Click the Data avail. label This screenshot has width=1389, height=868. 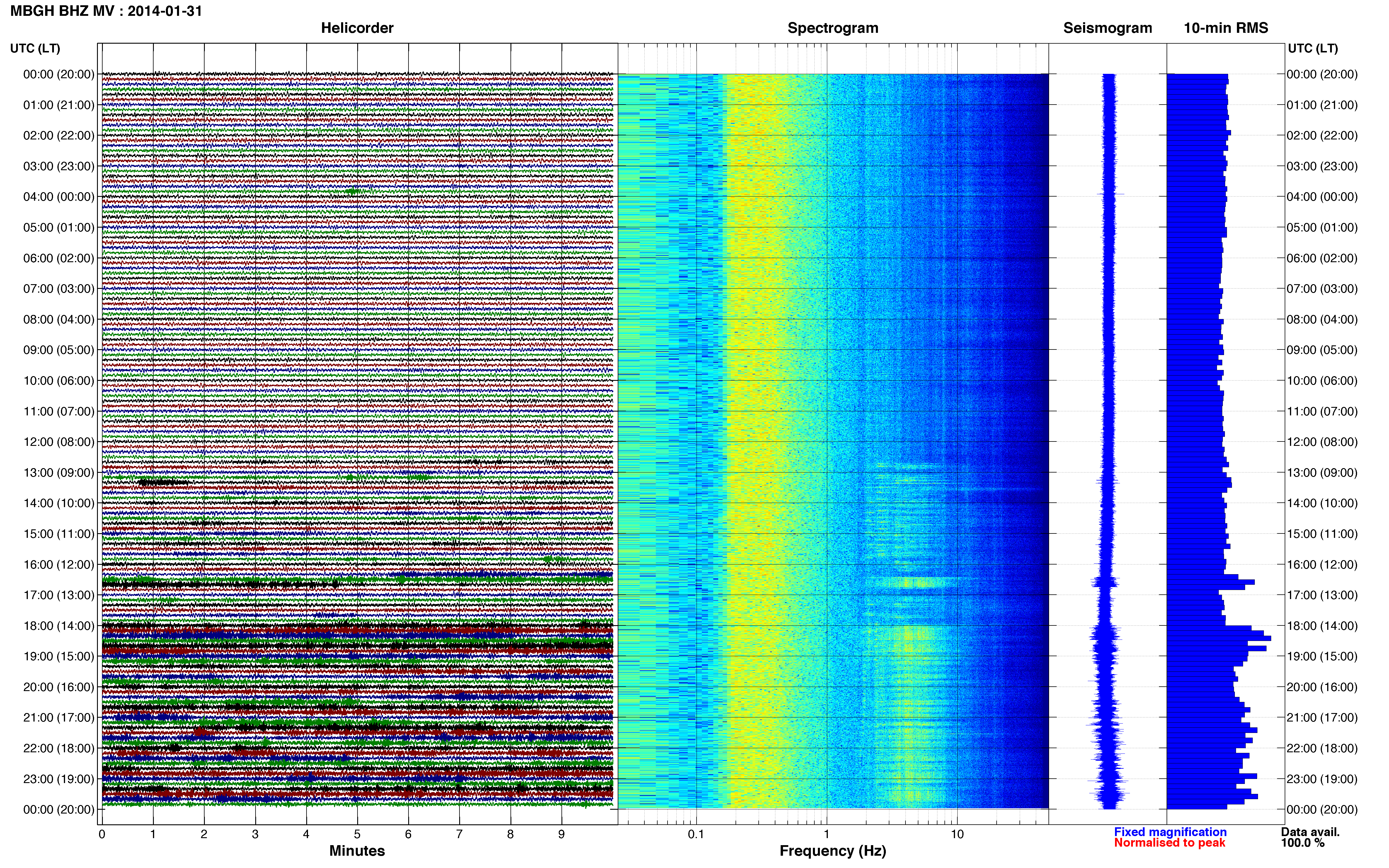click(x=1310, y=832)
